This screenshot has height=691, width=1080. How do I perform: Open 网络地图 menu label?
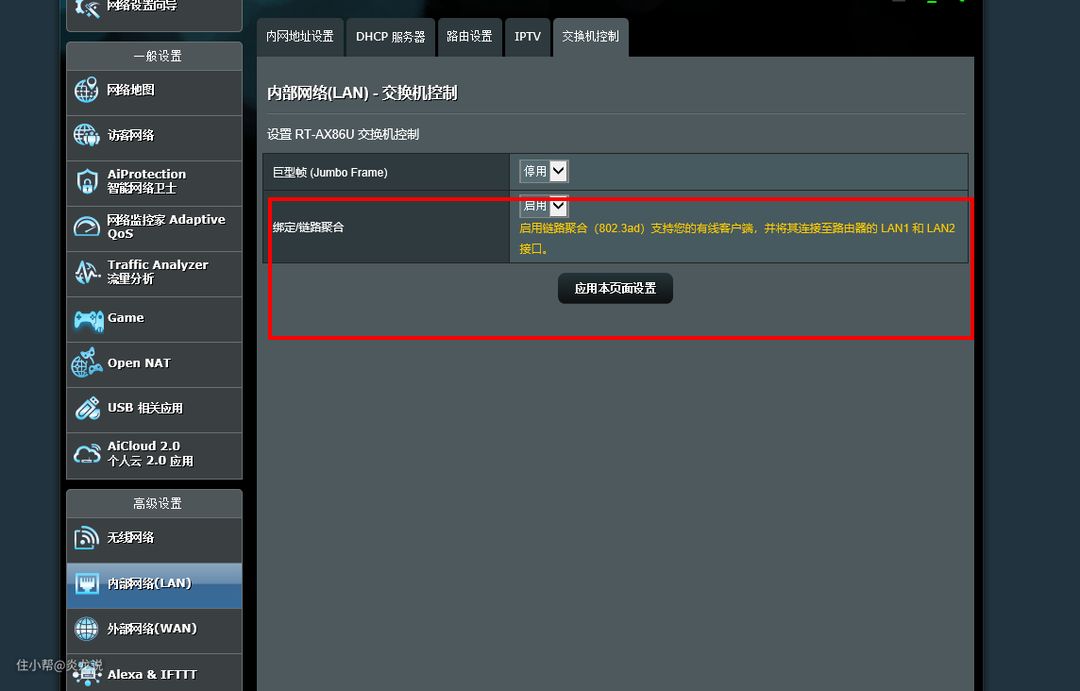pos(131,90)
